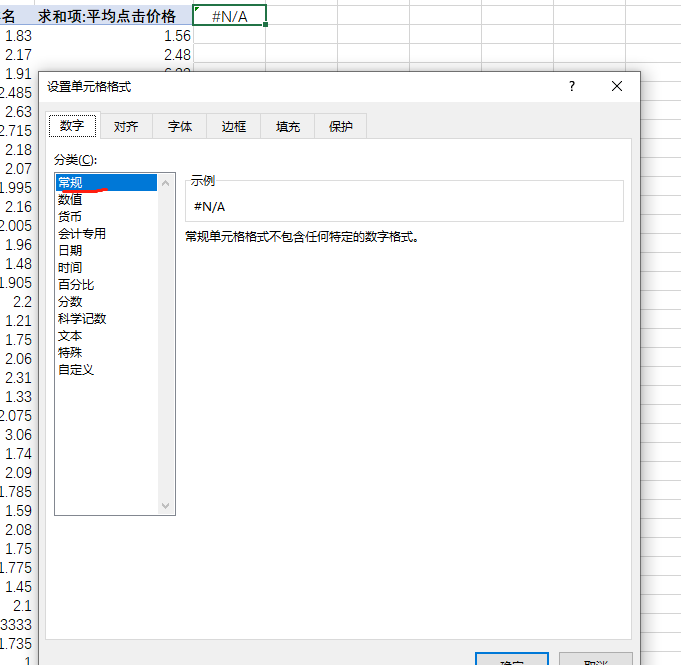This screenshot has width=681, height=665.
Task: Select 数值 in the category list
Action: (x=71, y=199)
